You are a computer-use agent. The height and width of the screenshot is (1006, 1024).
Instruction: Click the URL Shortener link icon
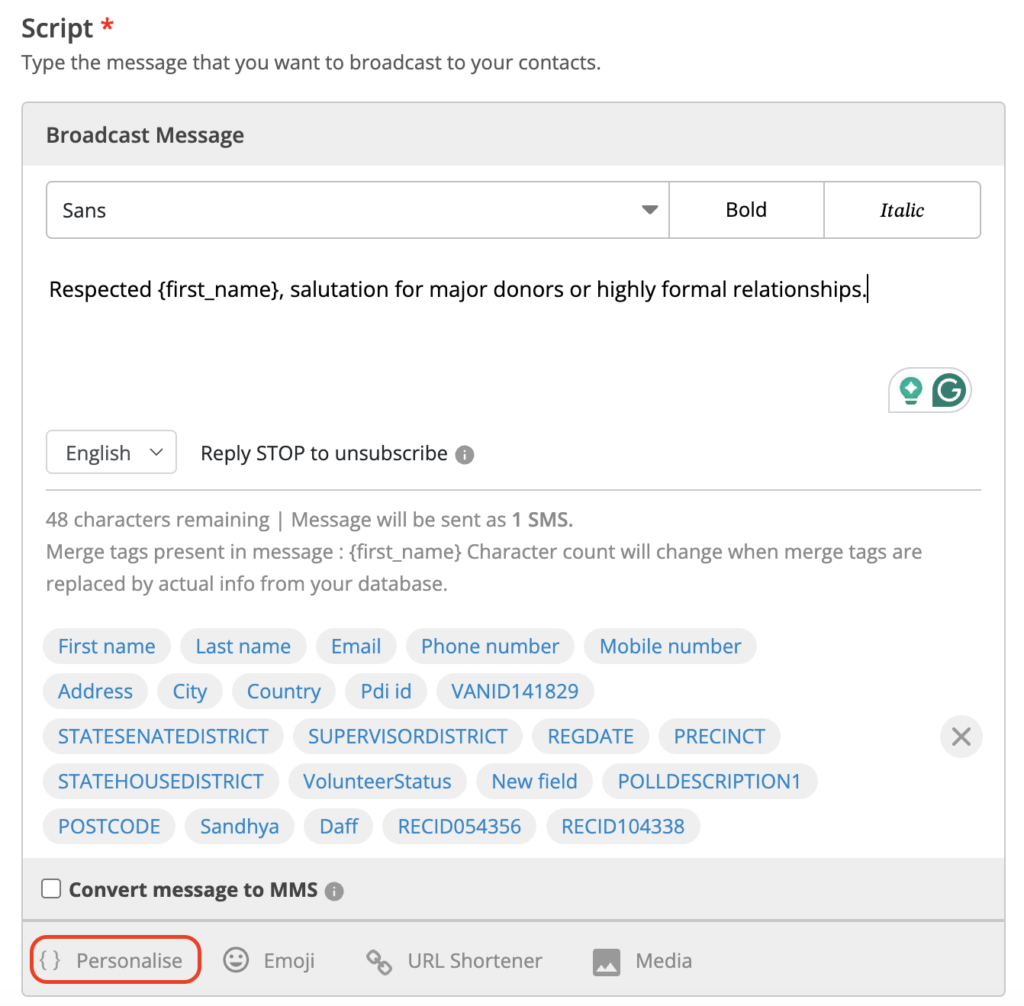pyautogui.click(x=379, y=962)
